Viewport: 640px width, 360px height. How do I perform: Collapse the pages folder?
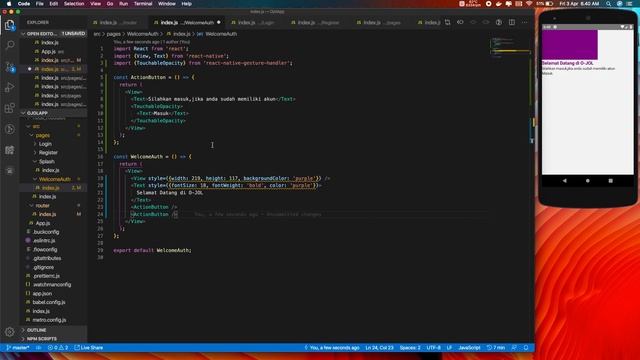(42, 135)
